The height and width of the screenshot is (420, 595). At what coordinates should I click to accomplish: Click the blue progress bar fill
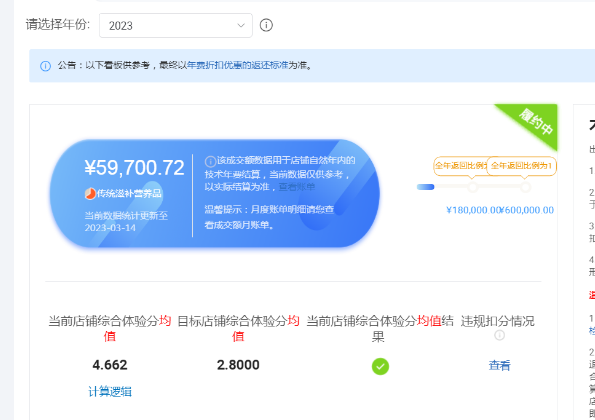[425, 187]
